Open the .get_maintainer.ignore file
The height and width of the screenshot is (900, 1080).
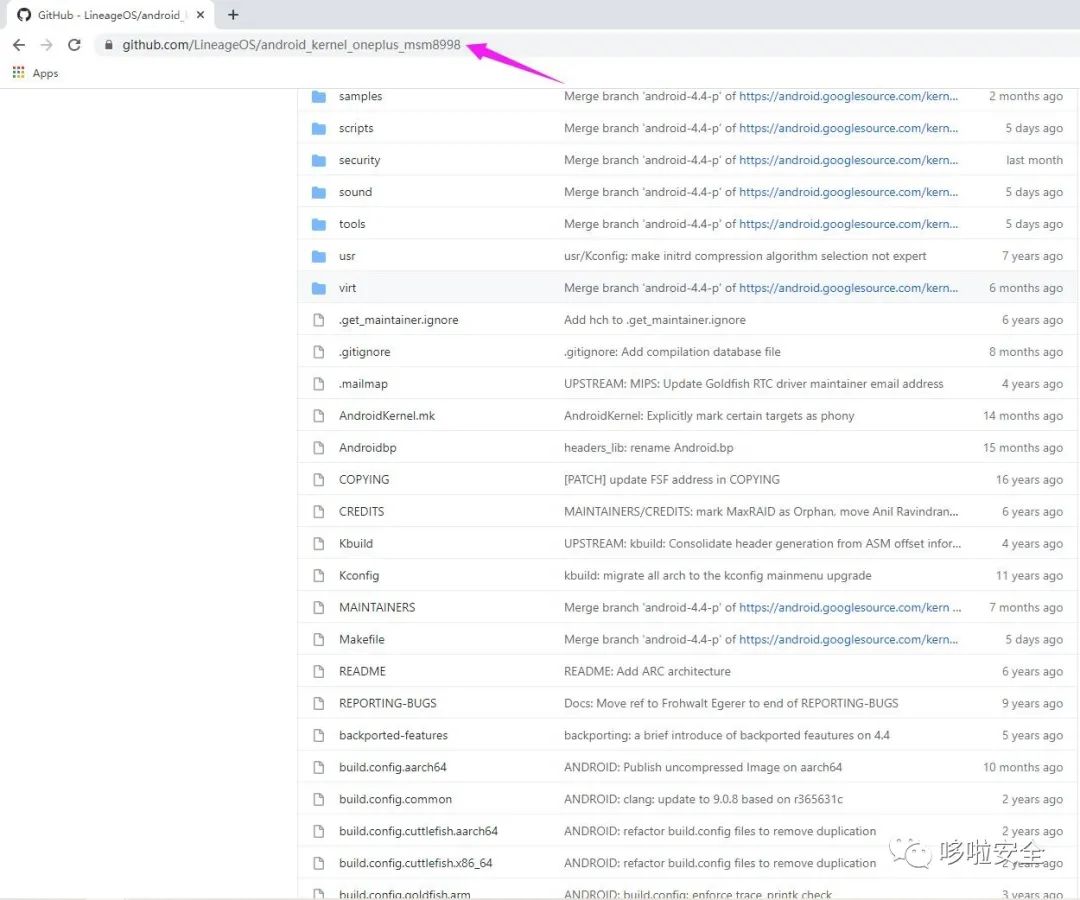coord(399,320)
